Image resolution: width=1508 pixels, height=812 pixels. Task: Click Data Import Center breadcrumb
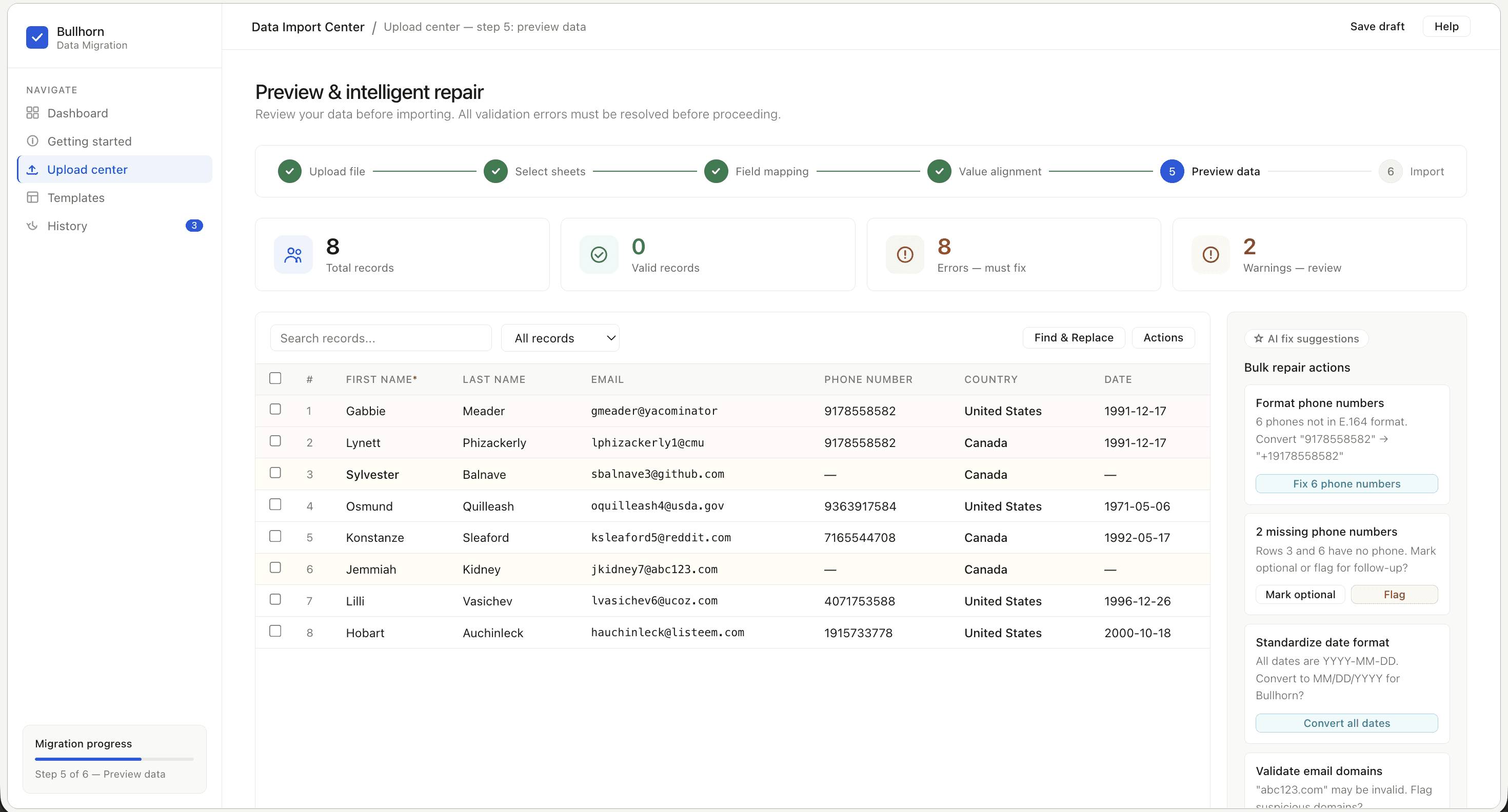pyautogui.click(x=308, y=27)
